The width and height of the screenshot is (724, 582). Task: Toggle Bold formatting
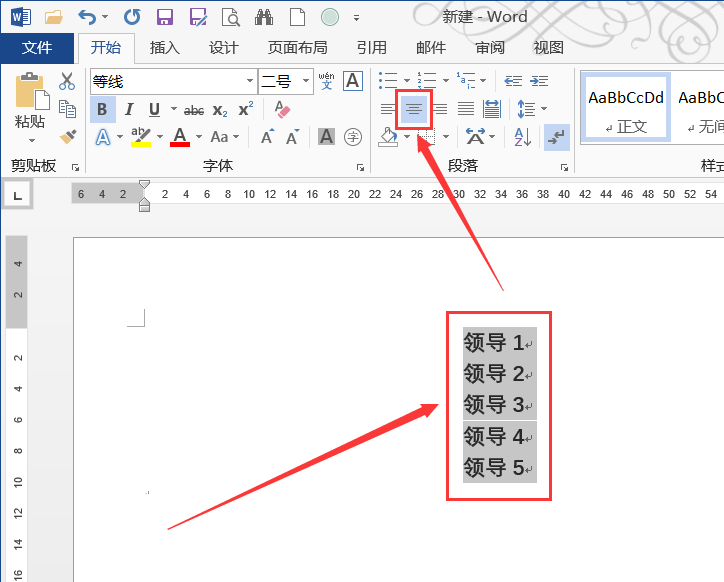pos(102,110)
